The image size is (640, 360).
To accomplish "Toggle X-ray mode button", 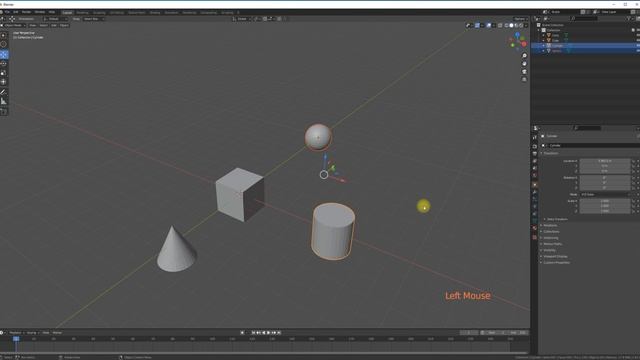I will click(500, 25).
